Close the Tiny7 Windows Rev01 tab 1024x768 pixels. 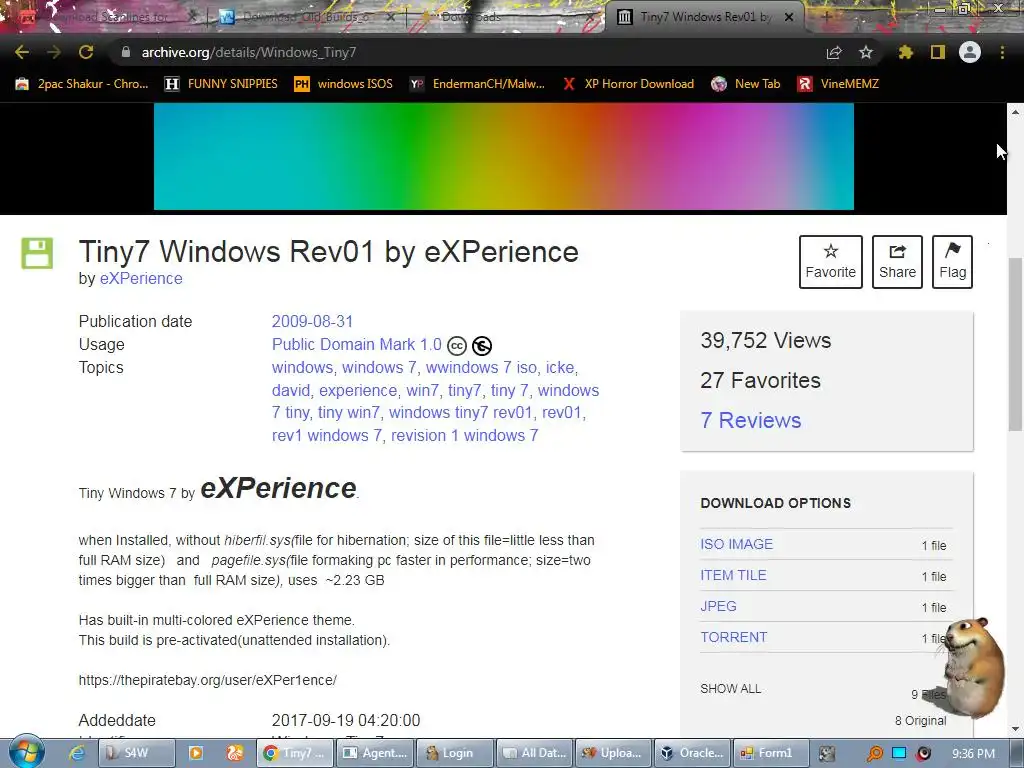(x=789, y=17)
